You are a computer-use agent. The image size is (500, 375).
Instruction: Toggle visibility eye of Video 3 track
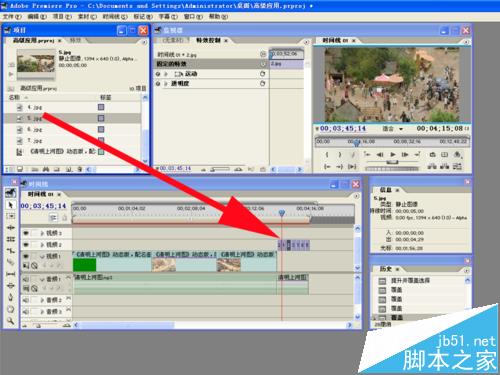click(x=26, y=233)
